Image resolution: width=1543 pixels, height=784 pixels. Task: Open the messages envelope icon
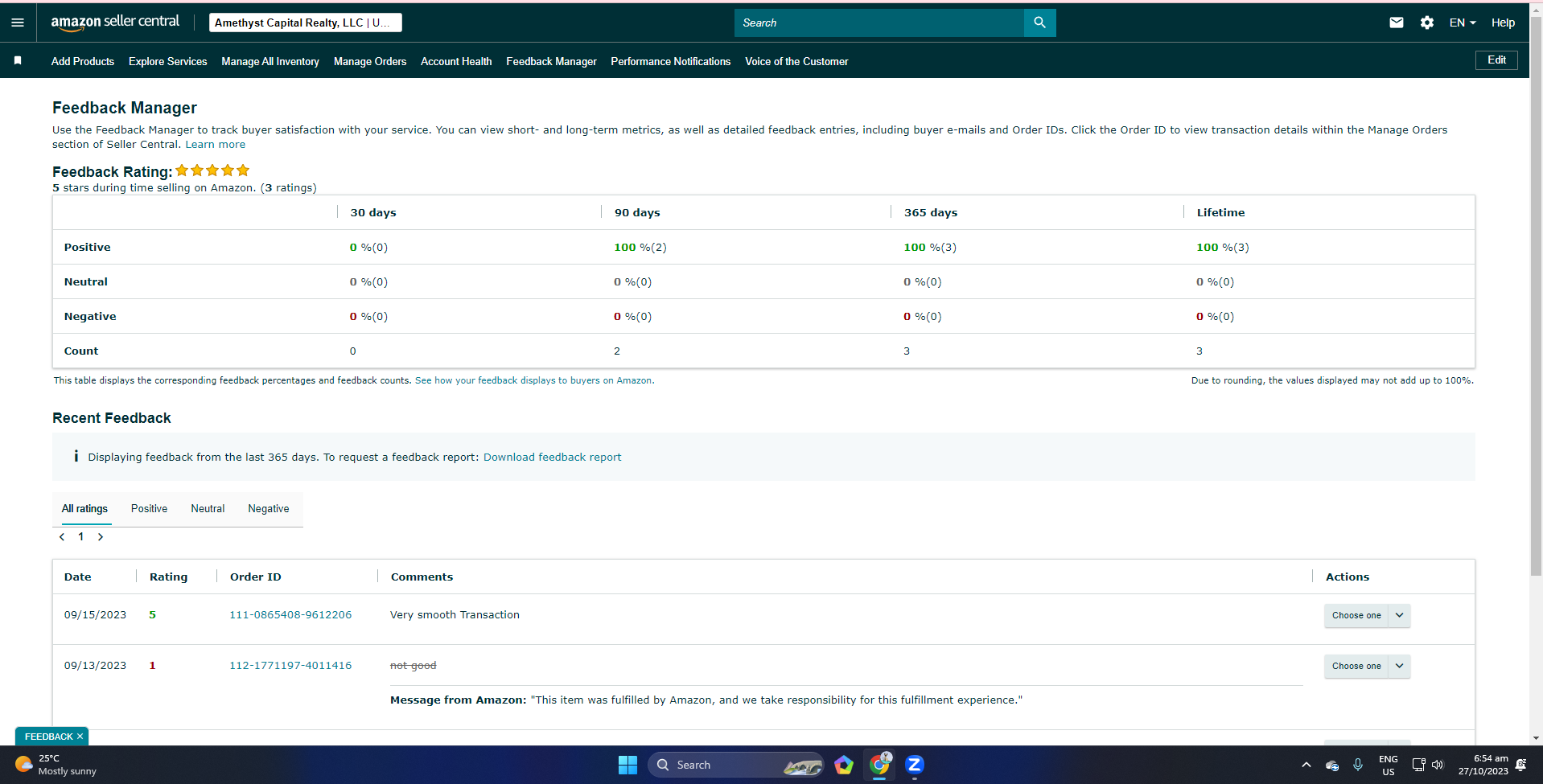click(x=1397, y=23)
